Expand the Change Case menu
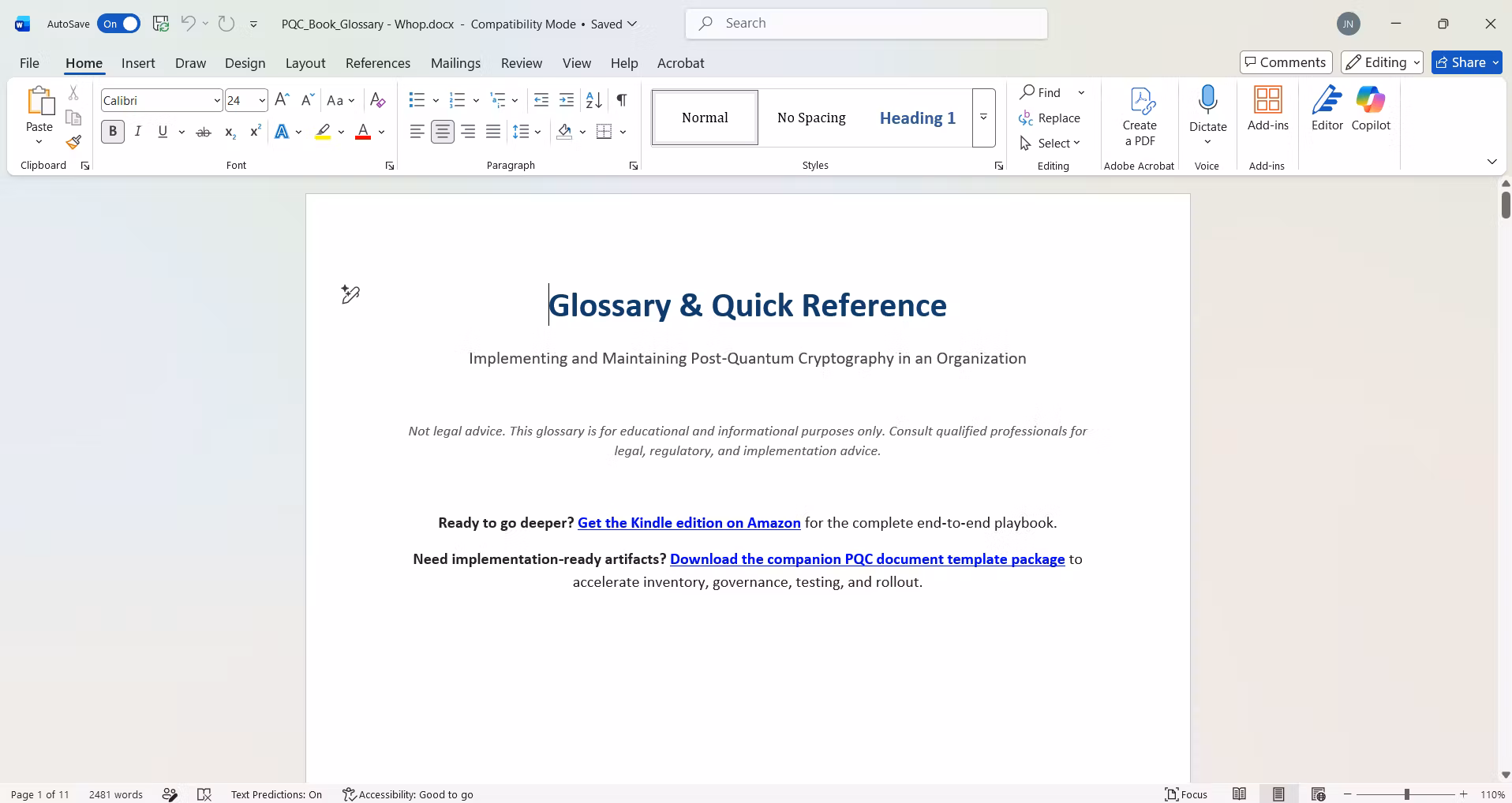Screen dimensions: 1512x803 coord(341,100)
